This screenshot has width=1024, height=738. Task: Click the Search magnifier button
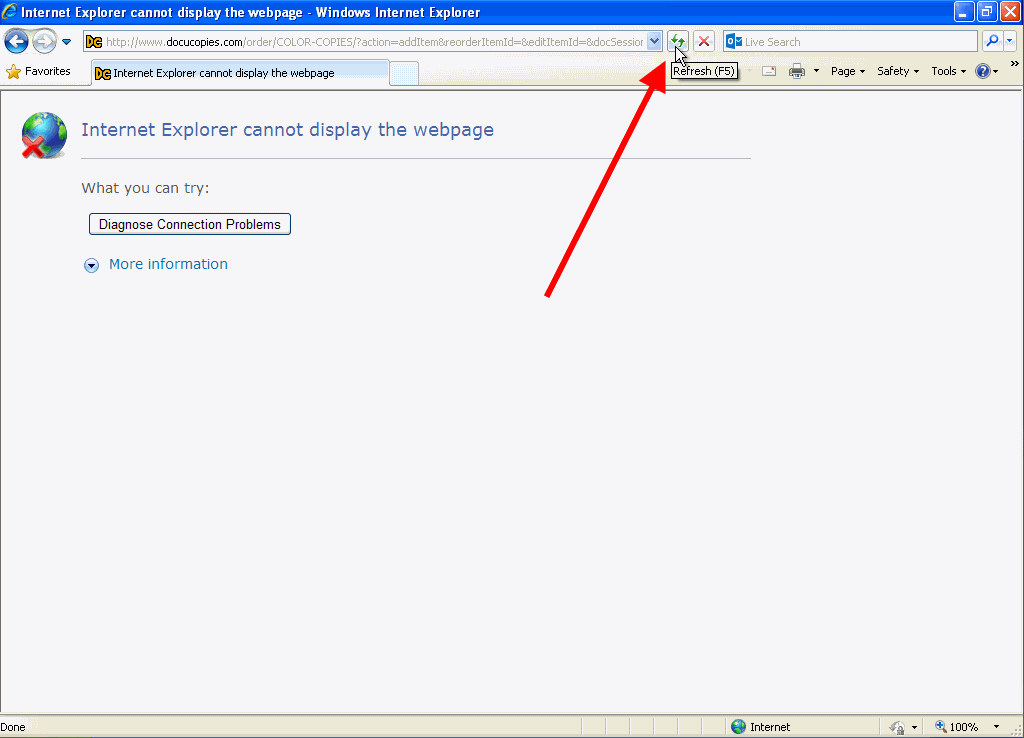(992, 42)
